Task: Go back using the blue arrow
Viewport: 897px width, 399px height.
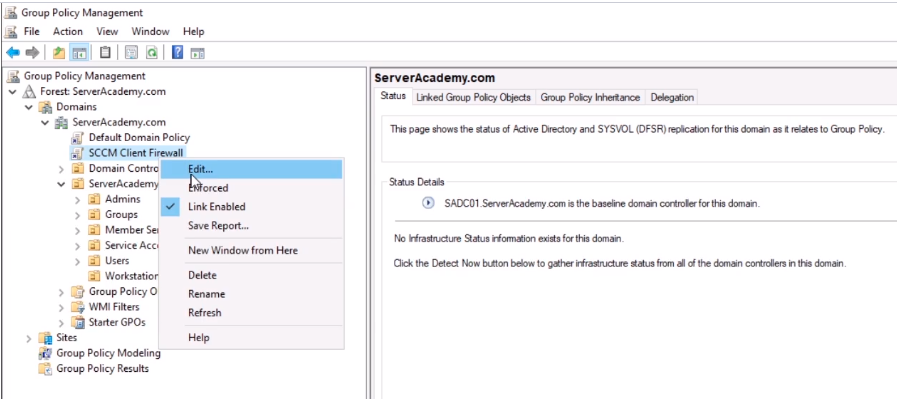Action: click(13, 53)
